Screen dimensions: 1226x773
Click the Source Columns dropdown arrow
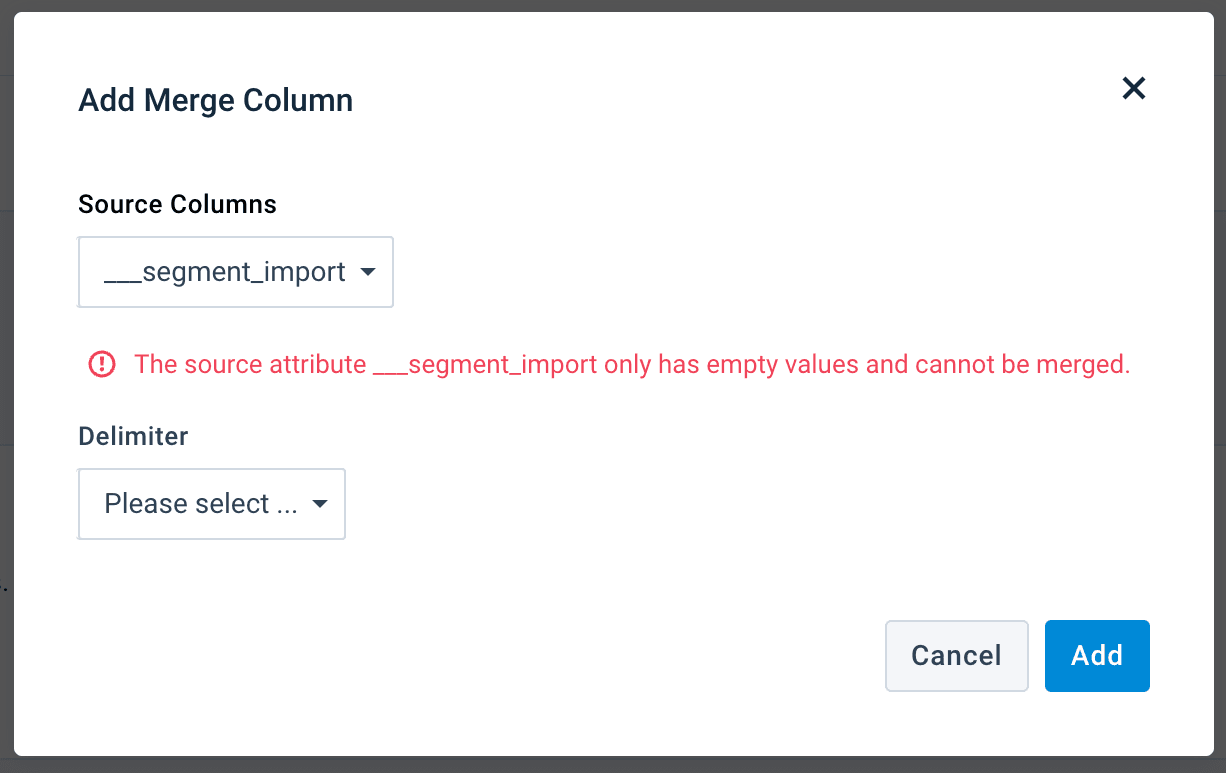[x=367, y=272]
